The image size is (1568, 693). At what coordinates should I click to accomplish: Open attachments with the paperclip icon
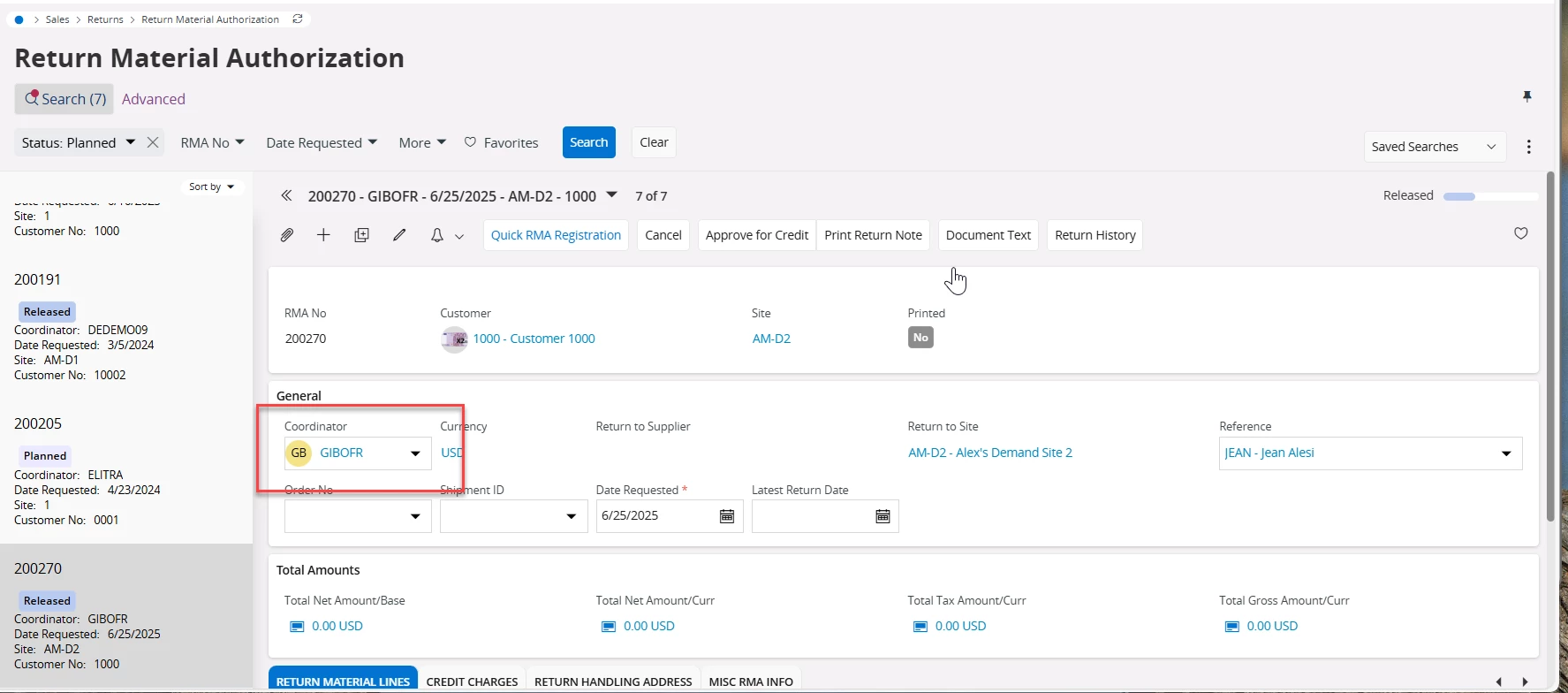pyautogui.click(x=287, y=235)
